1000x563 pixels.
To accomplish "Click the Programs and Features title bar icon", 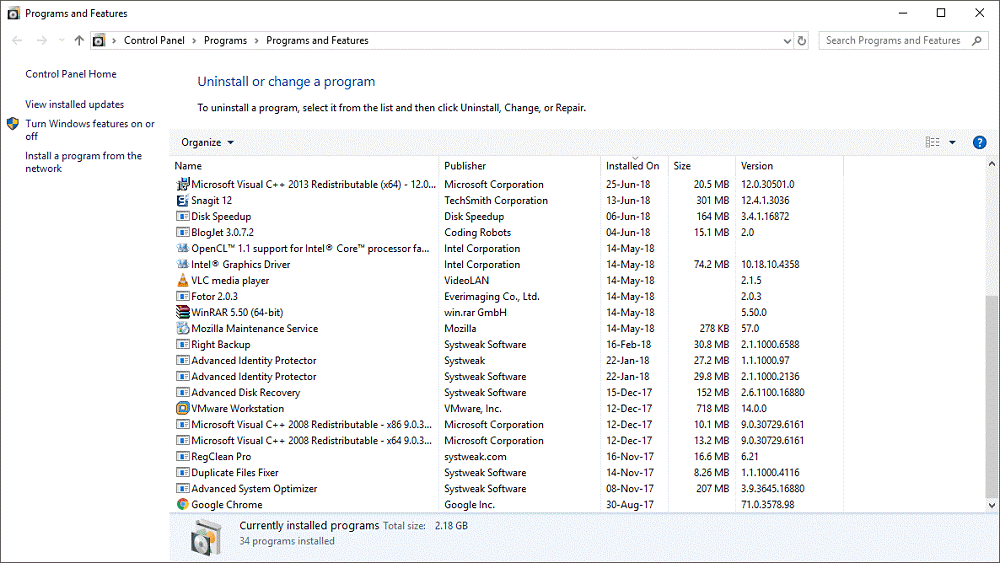I will (x=13, y=13).
